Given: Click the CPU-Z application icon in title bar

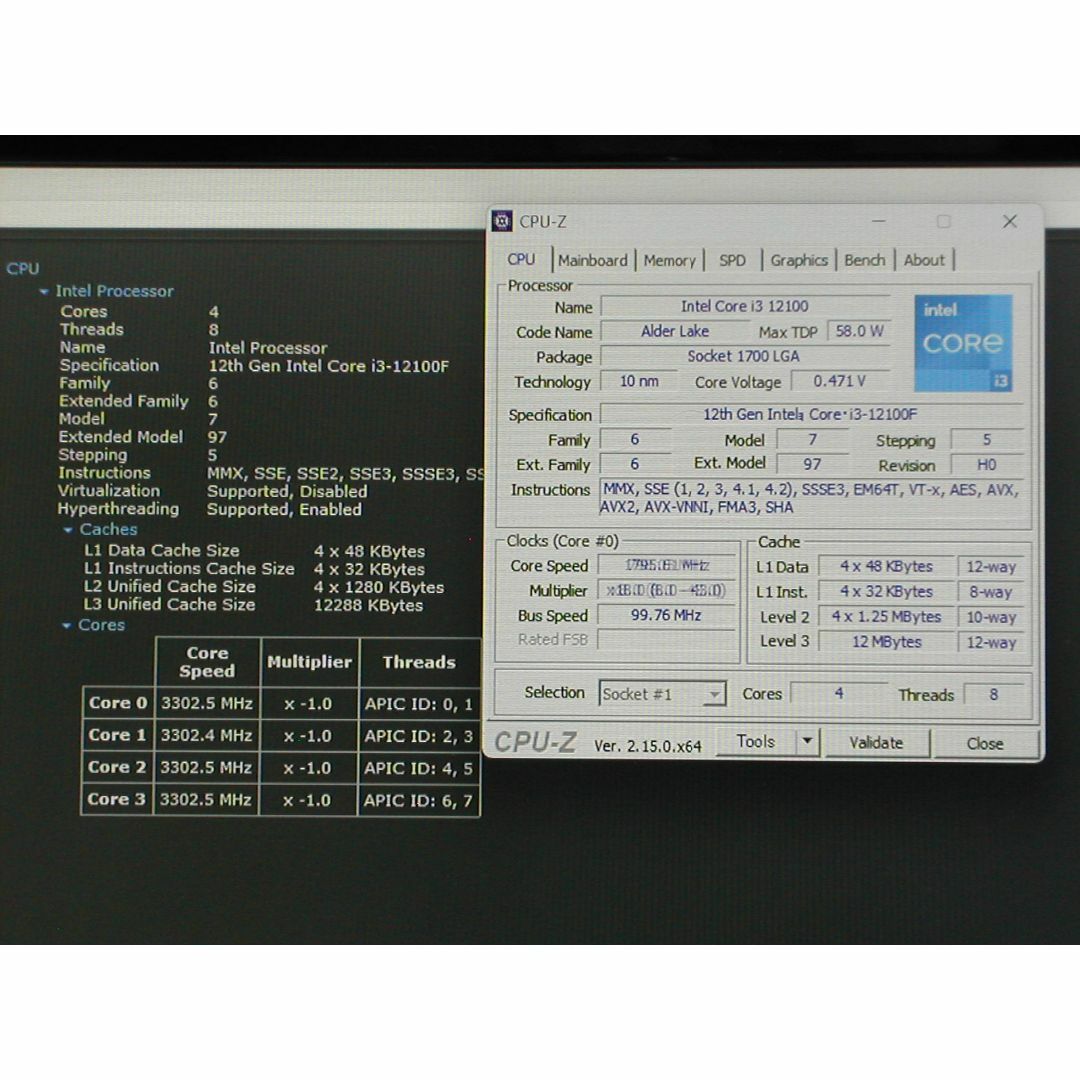Looking at the screenshot, I should point(502,221).
